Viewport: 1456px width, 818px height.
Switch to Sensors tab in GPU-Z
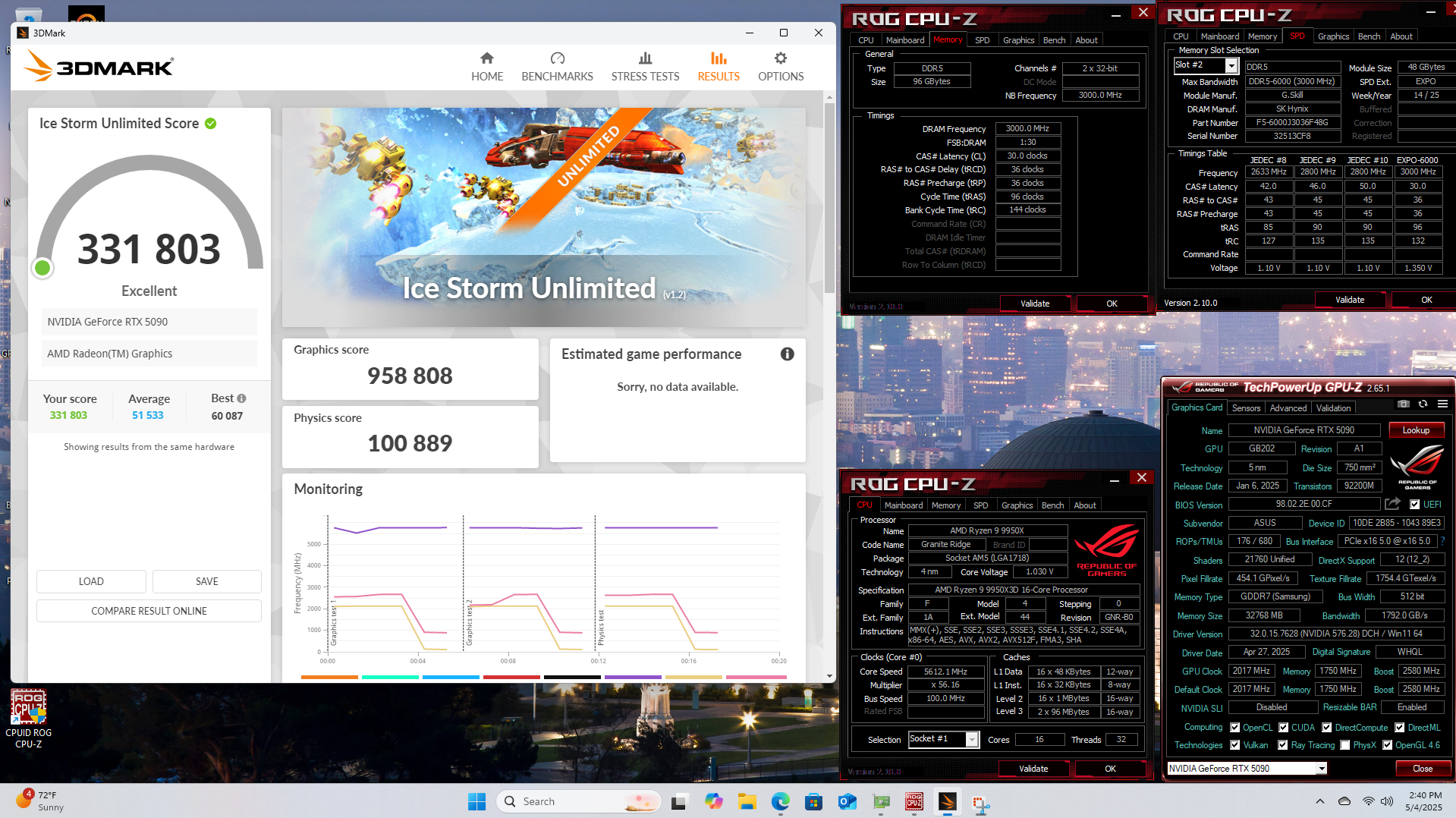click(x=1246, y=408)
